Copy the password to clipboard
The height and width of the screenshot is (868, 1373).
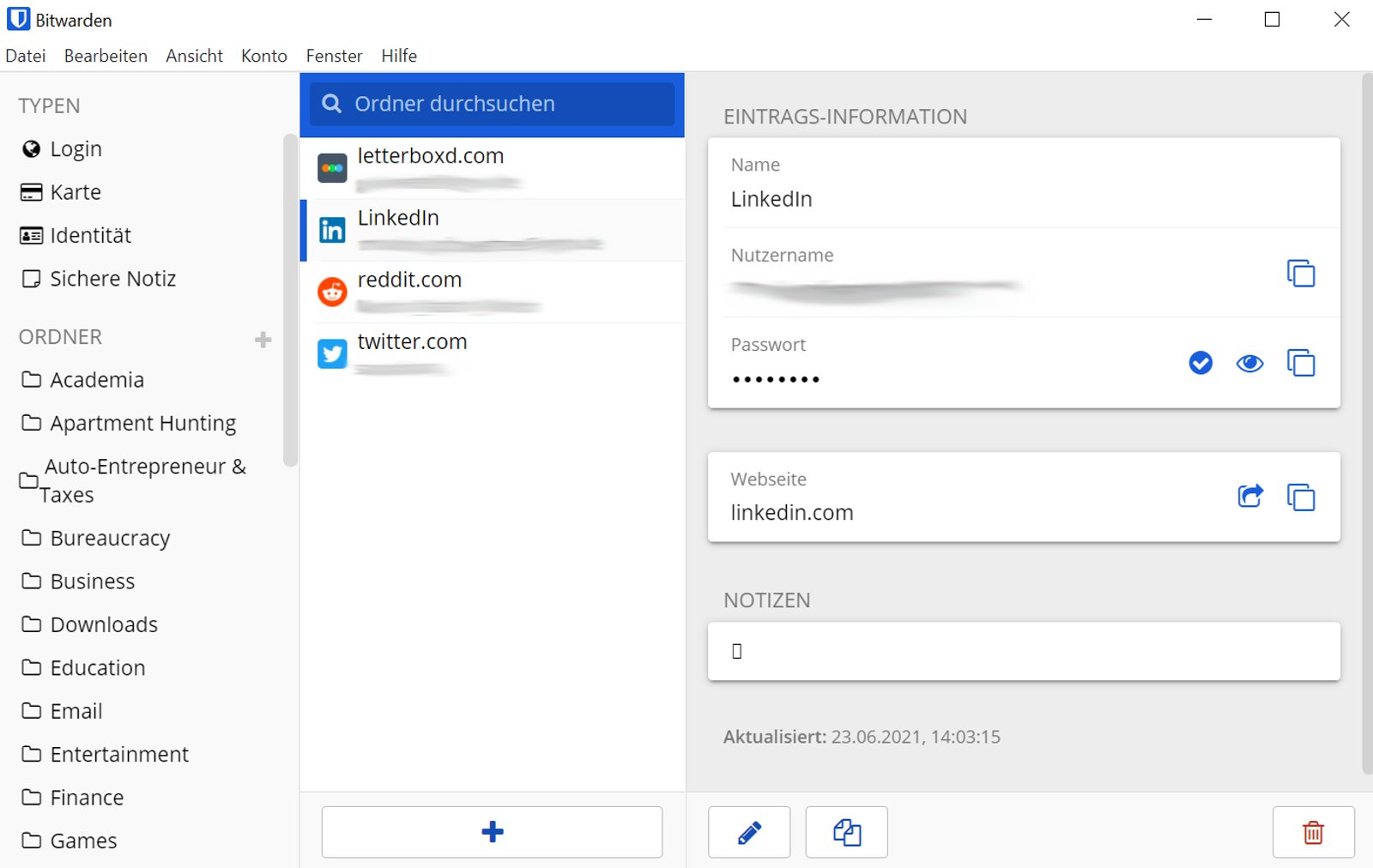(x=1301, y=364)
